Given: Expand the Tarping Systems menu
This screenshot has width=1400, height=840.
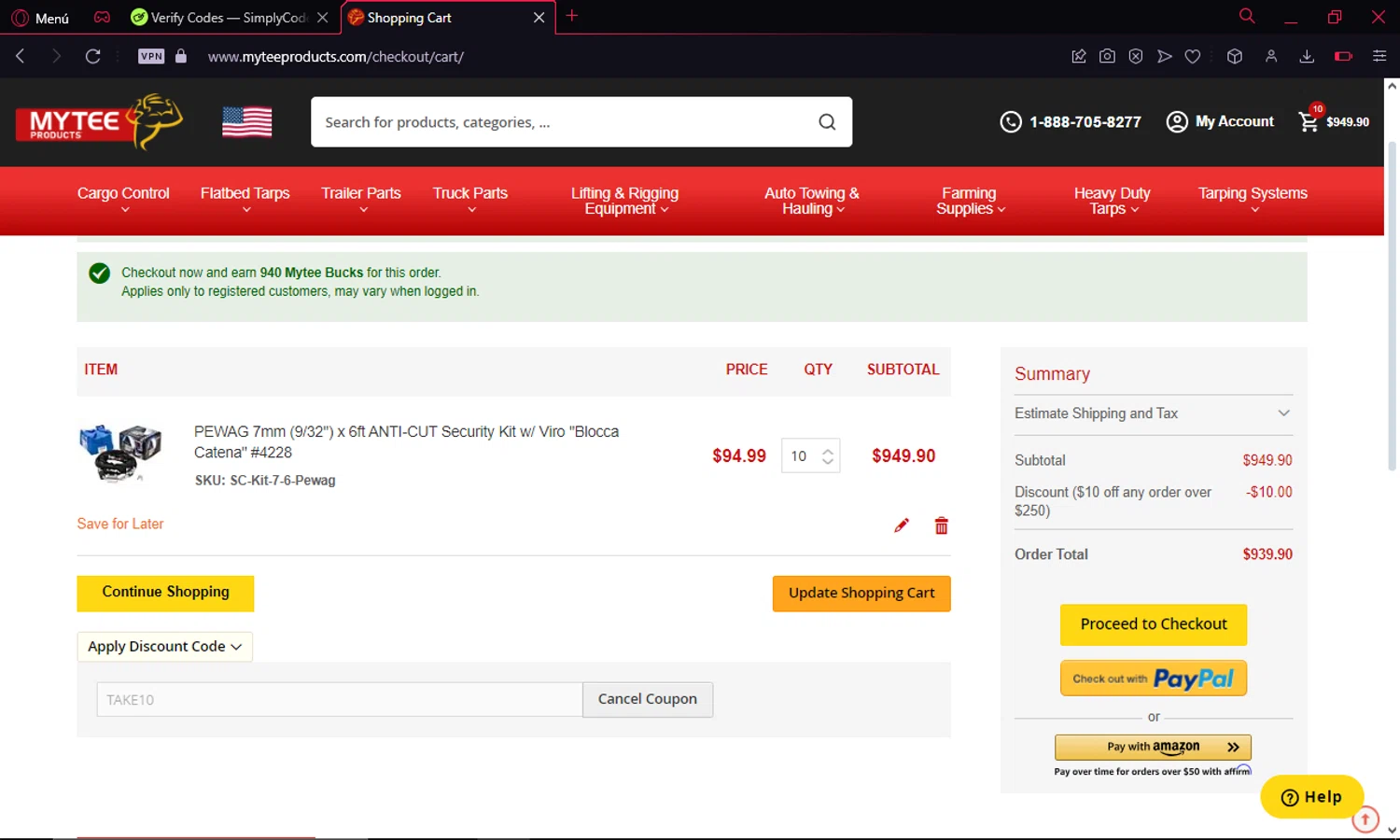Looking at the screenshot, I should point(1253,200).
